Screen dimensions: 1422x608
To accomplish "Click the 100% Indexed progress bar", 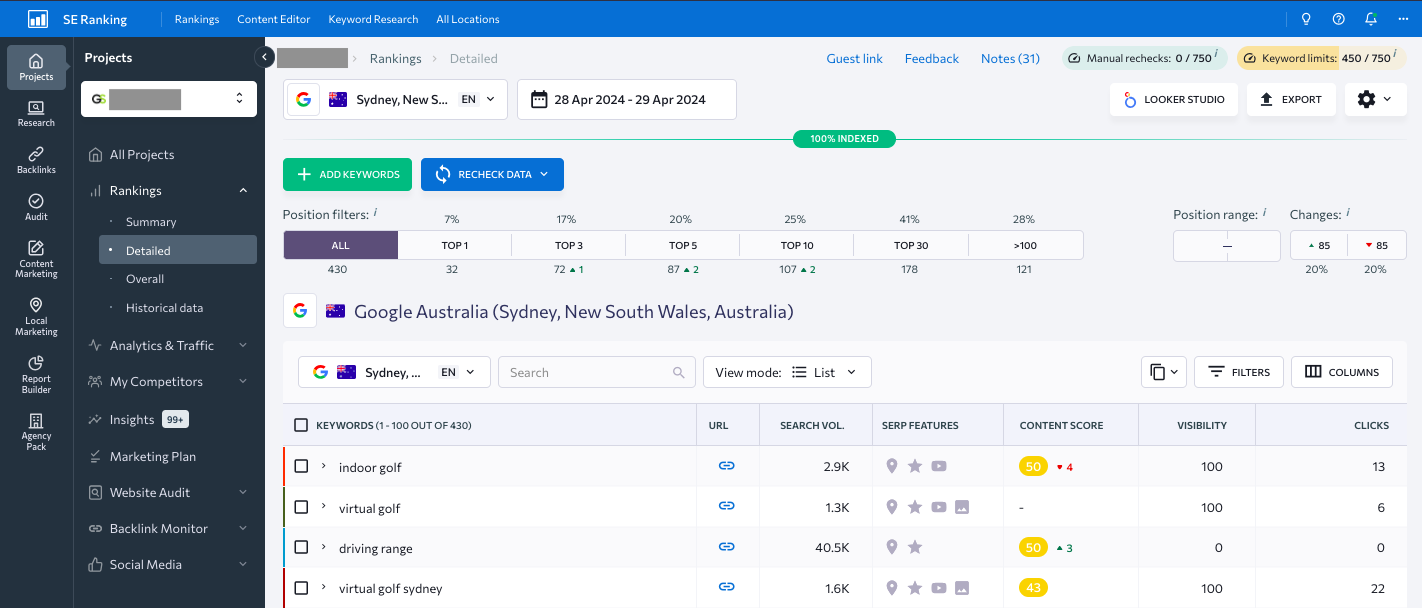I will click(x=844, y=138).
